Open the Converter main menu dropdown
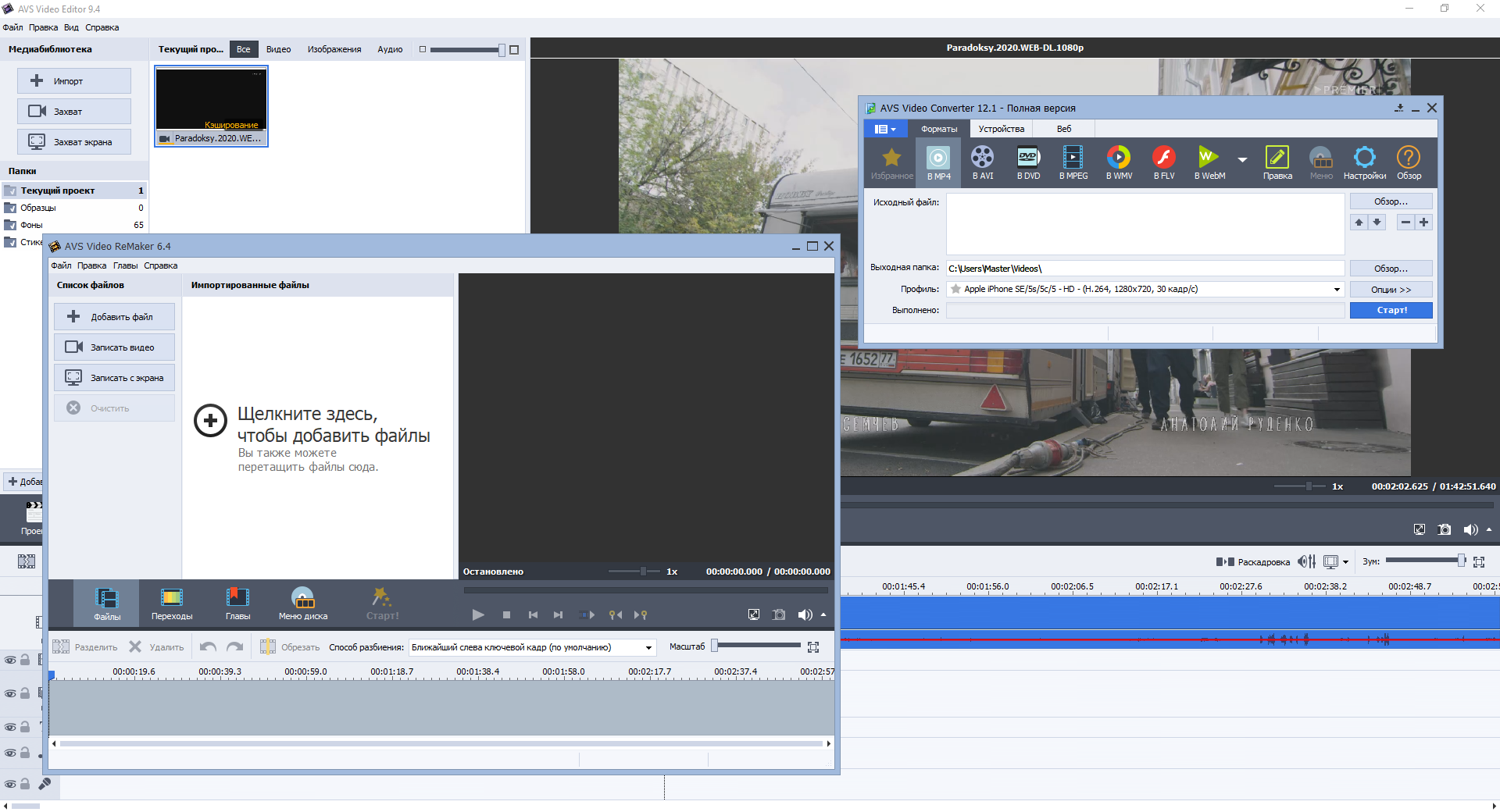This screenshot has width=1500, height=812. click(x=885, y=129)
